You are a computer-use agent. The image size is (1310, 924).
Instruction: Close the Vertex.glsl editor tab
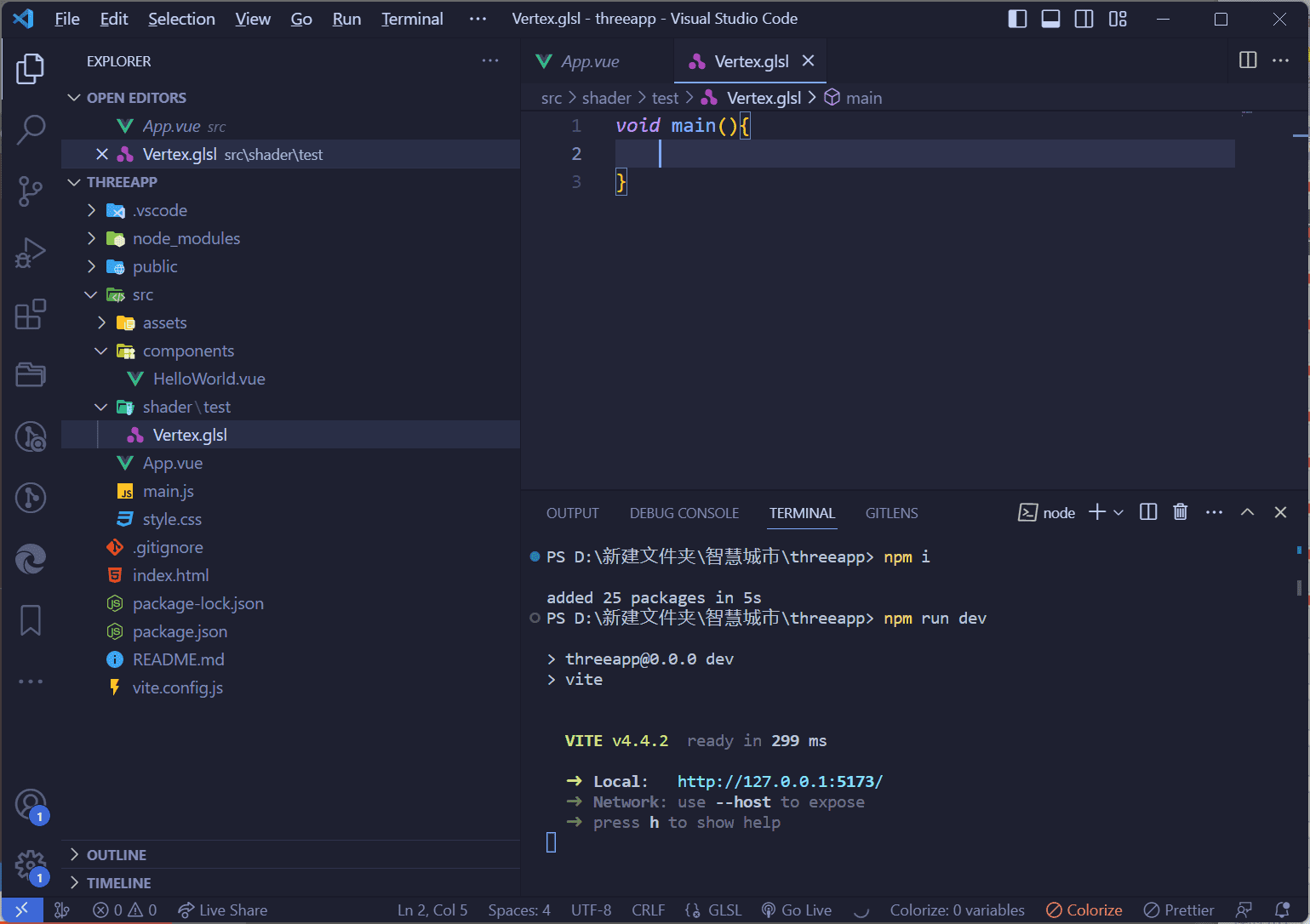click(809, 60)
